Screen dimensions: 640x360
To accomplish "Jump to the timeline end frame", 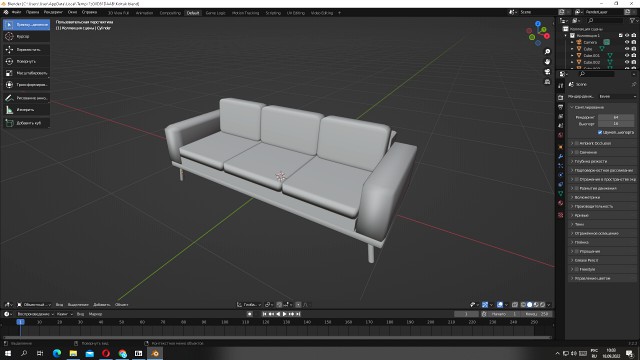I will (298, 314).
